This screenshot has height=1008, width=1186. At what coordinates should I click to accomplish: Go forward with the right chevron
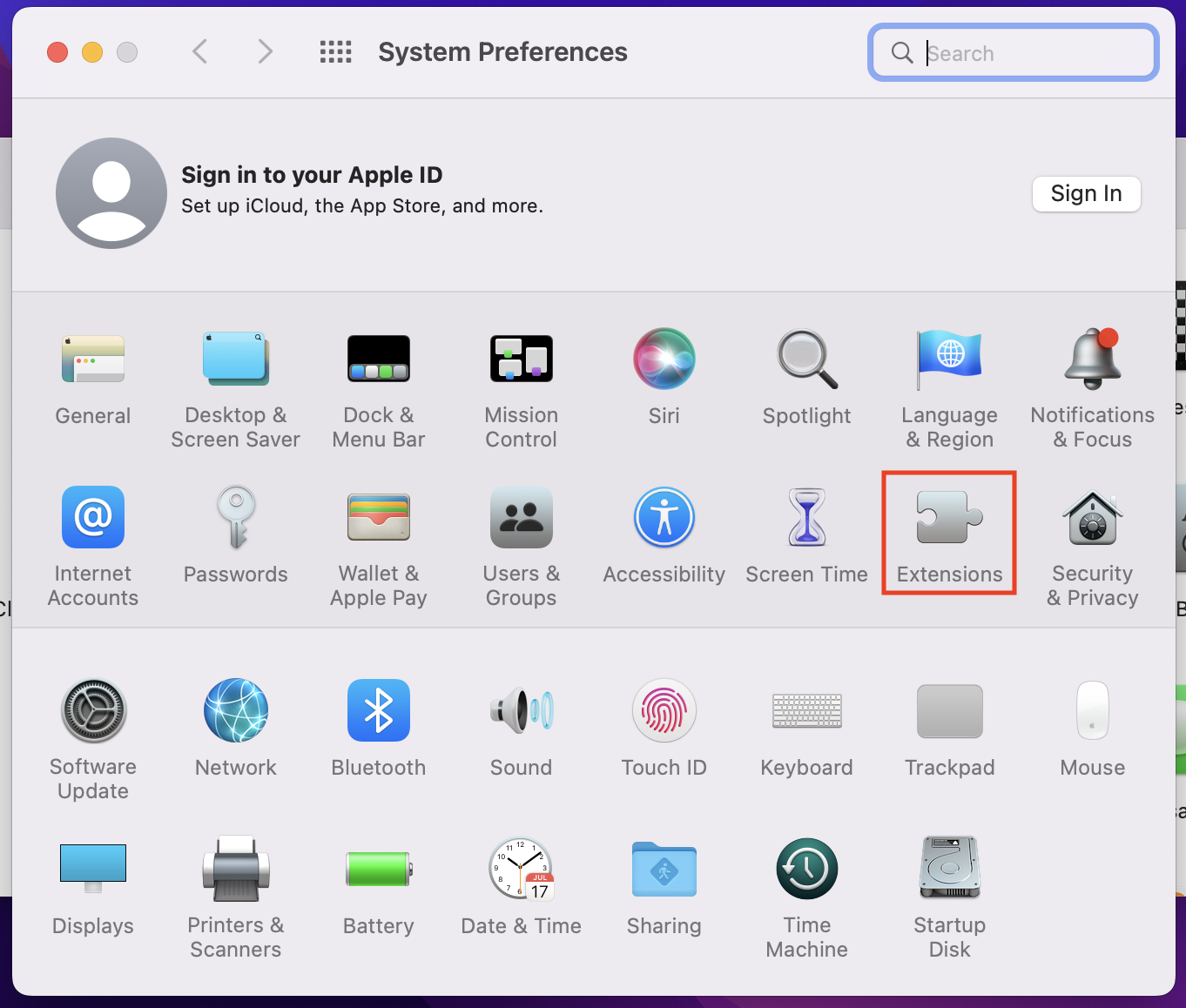pyautogui.click(x=266, y=52)
